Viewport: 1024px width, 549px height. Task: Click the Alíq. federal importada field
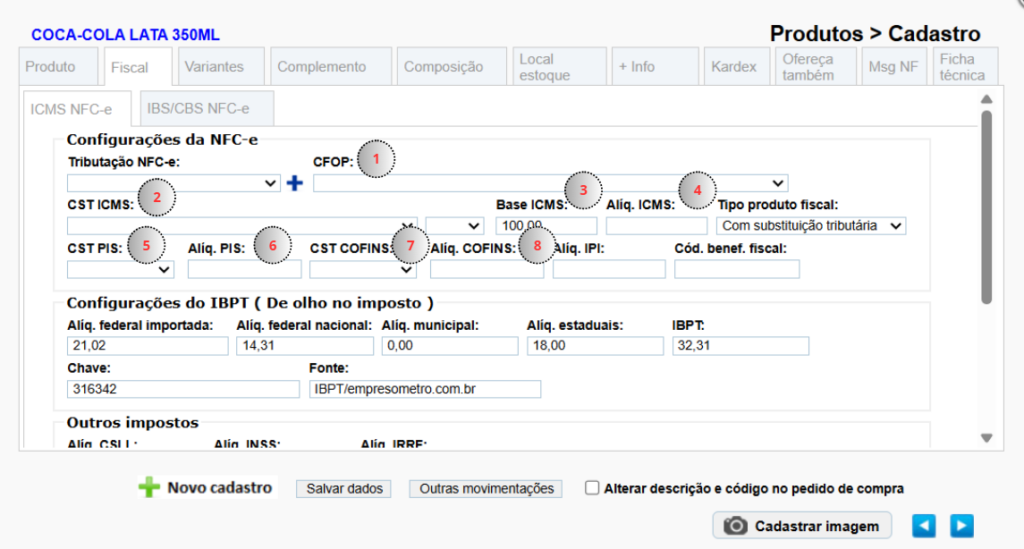[x=148, y=346]
